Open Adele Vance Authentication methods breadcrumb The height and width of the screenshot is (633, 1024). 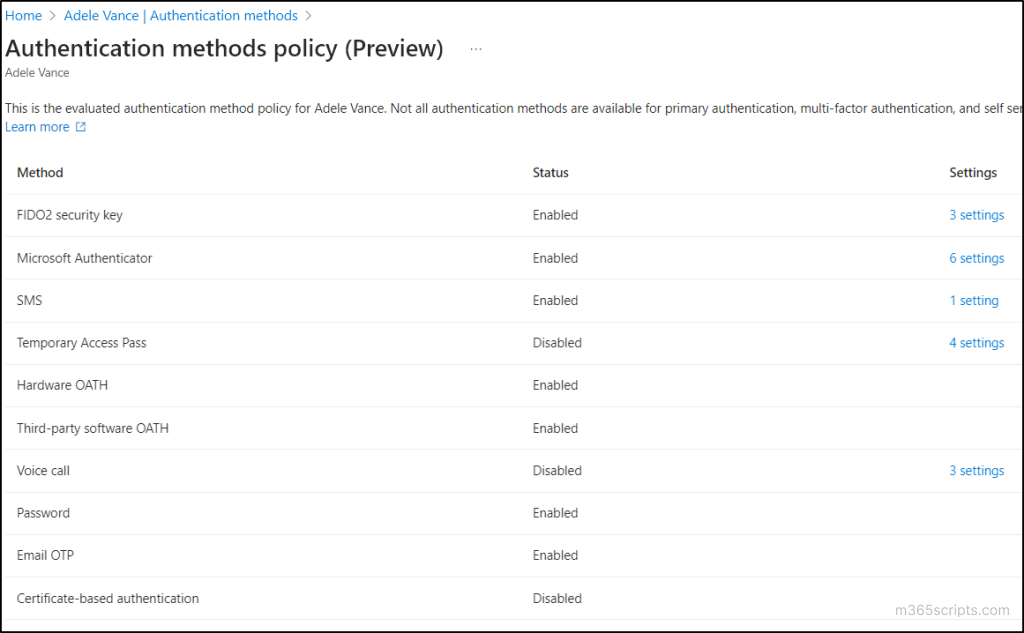pyautogui.click(x=180, y=15)
